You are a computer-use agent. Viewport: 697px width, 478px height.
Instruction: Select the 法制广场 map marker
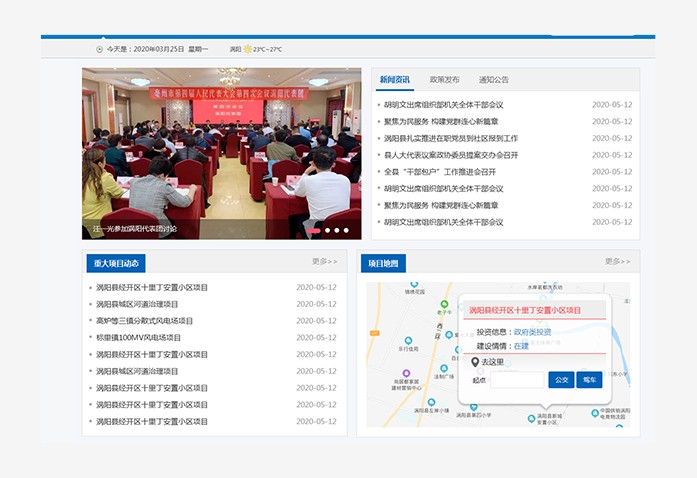444,368
